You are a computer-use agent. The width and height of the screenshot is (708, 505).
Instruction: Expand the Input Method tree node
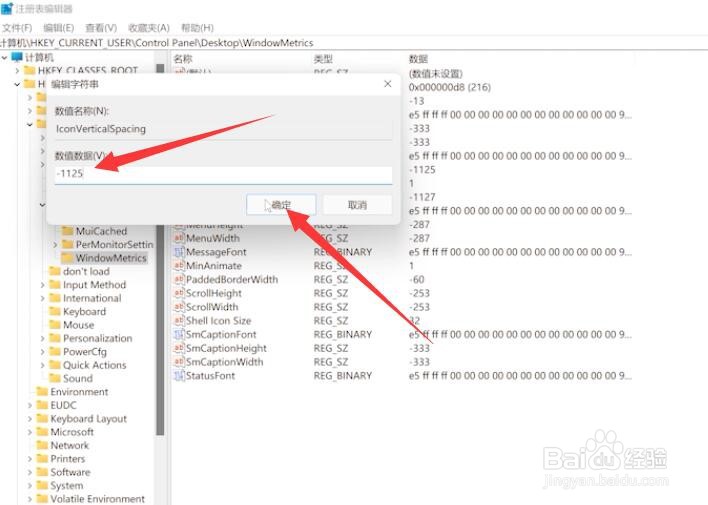click(42, 285)
